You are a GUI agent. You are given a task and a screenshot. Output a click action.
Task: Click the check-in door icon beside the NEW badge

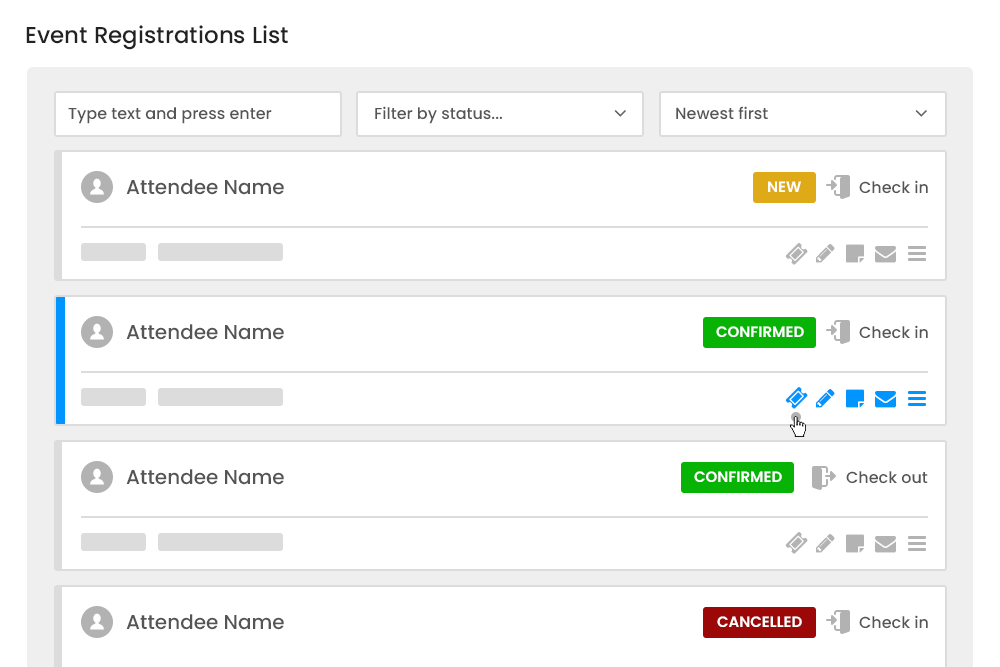tap(839, 187)
